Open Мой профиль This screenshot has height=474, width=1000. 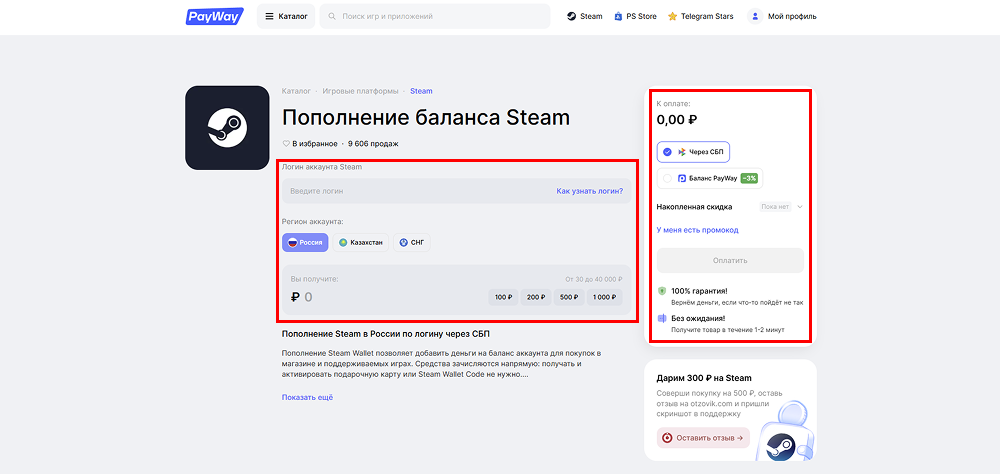coord(783,16)
